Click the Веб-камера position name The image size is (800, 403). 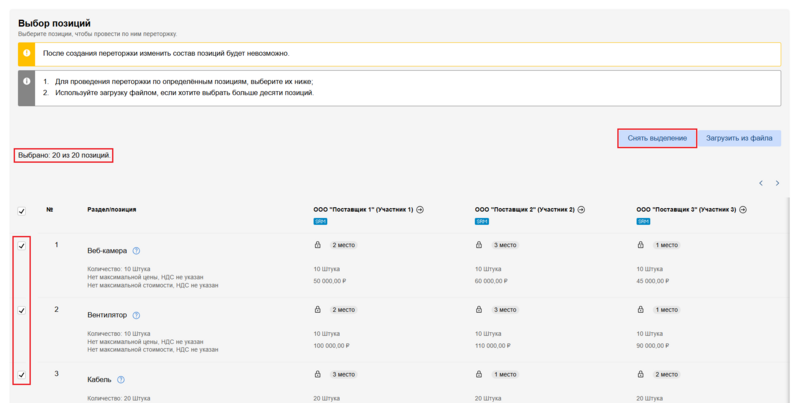(x=107, y=251)
